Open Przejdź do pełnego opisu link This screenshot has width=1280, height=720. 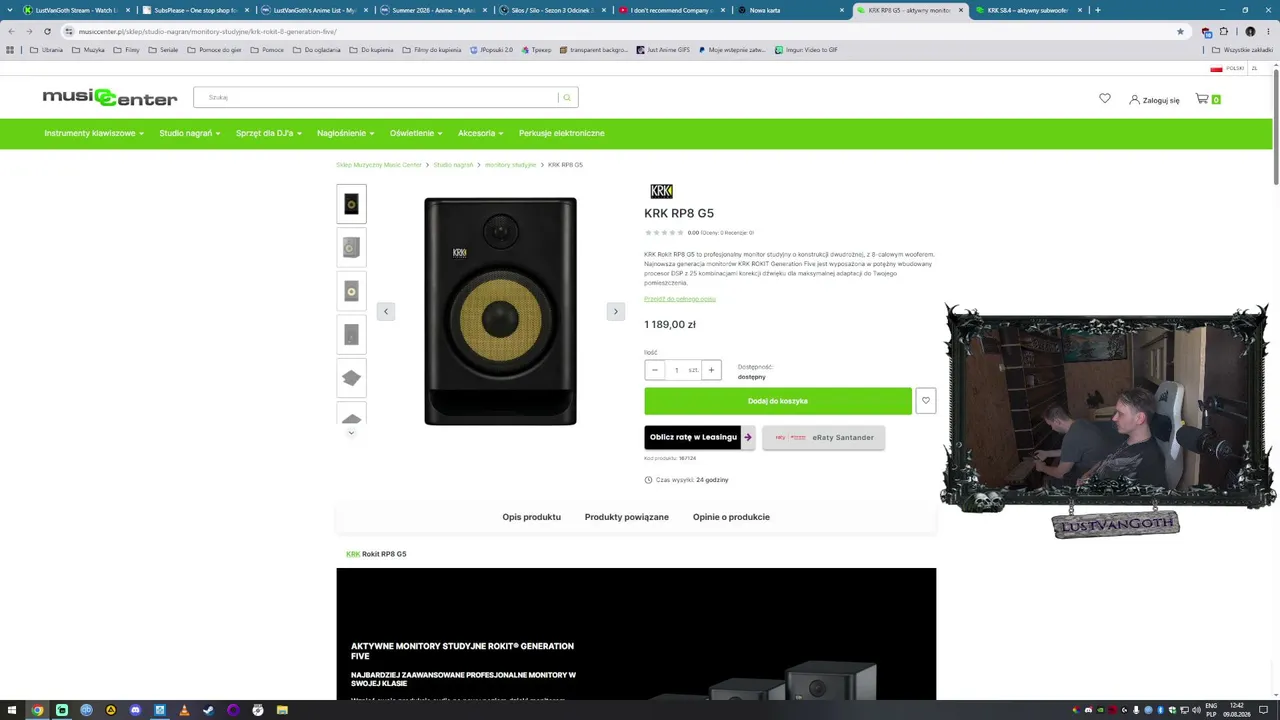tap(680, 299)
